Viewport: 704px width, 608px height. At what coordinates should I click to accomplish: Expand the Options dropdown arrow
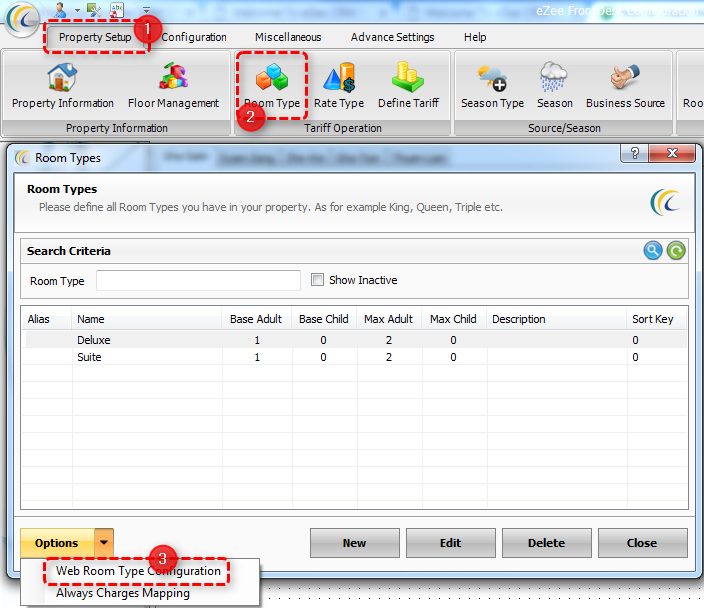[104, 542]
